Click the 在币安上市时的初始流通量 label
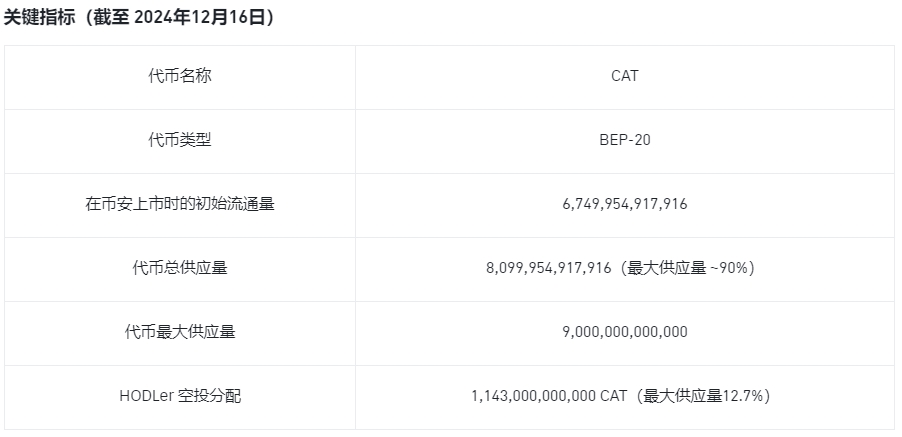 [180, 204]
